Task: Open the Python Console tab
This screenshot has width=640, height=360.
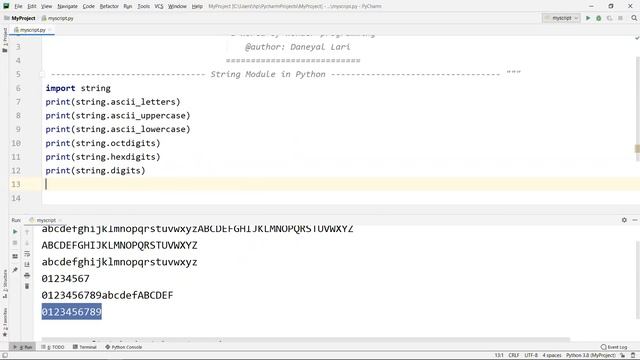Action: coord(124,347)
